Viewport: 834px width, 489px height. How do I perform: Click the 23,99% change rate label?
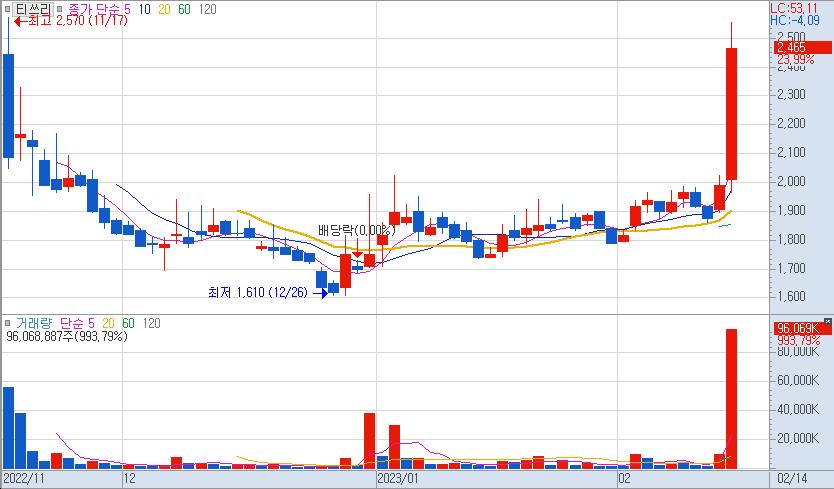[x=796, y=60]
